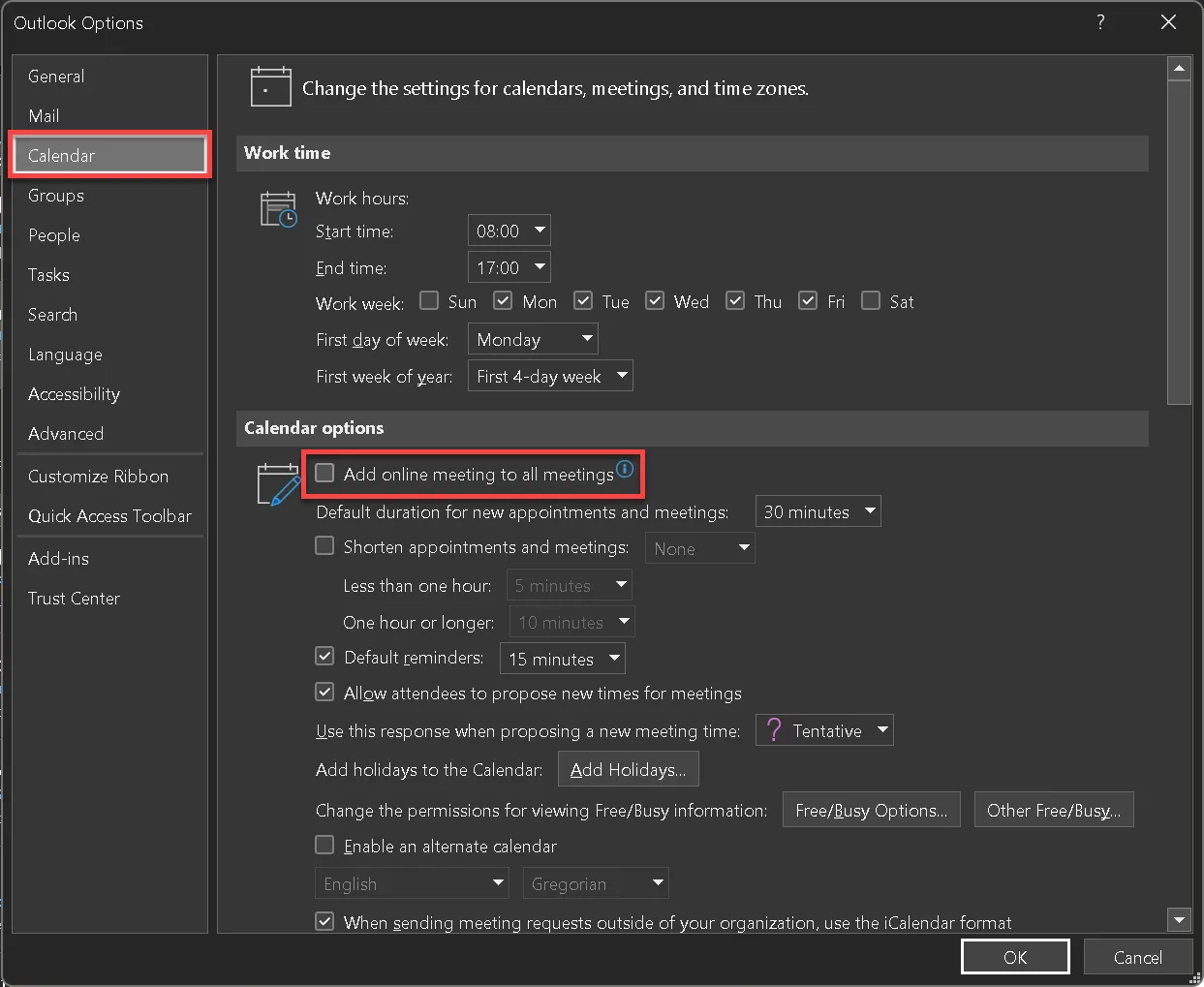Select the People options category
1204x987 pixels.
coord(109,234)
